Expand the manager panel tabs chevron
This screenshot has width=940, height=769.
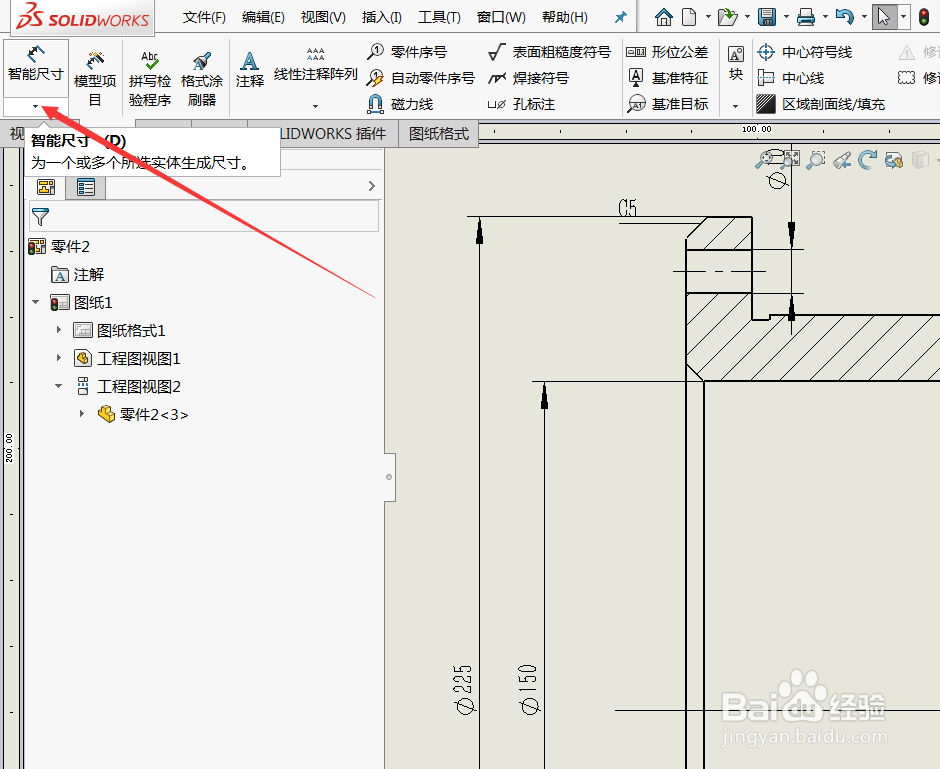(x=372, y=186)
